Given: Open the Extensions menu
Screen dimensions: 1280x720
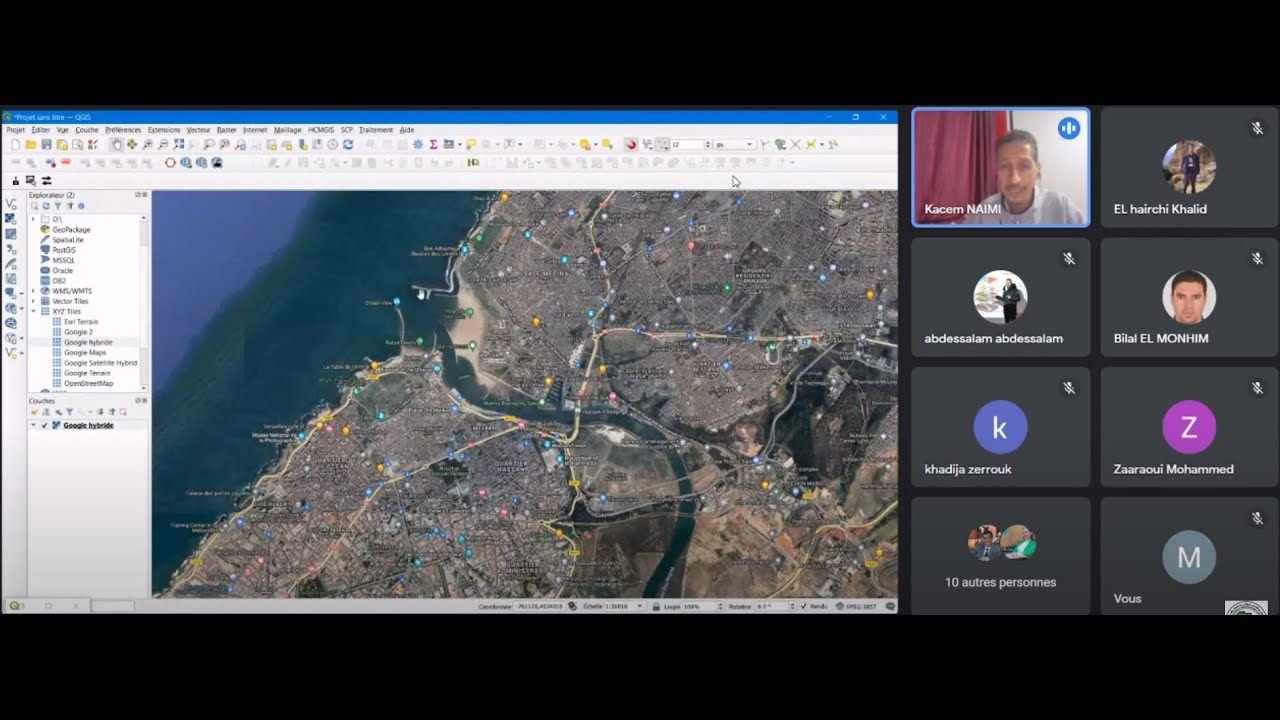Looking at the screenshot, I should (x=164, y=130).
